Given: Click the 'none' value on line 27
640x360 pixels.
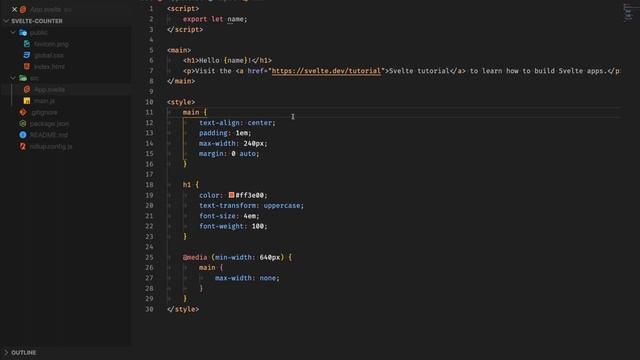Looking at the screenshot, I should pos(267,278).
